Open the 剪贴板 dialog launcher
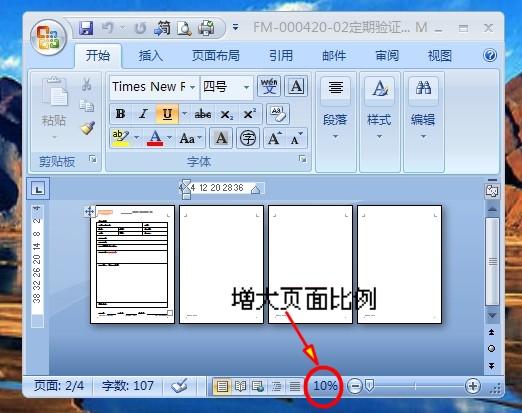The width and height of the screenshot is (522, 413). 93,159
